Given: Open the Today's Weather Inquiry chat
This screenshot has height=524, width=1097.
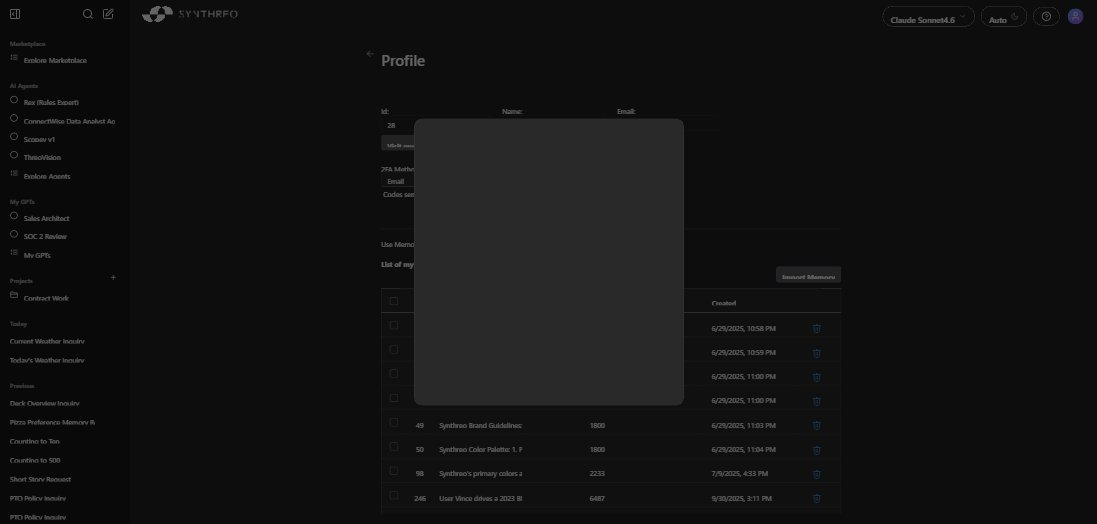Looking at the screenshot, I should pos(47,360).
